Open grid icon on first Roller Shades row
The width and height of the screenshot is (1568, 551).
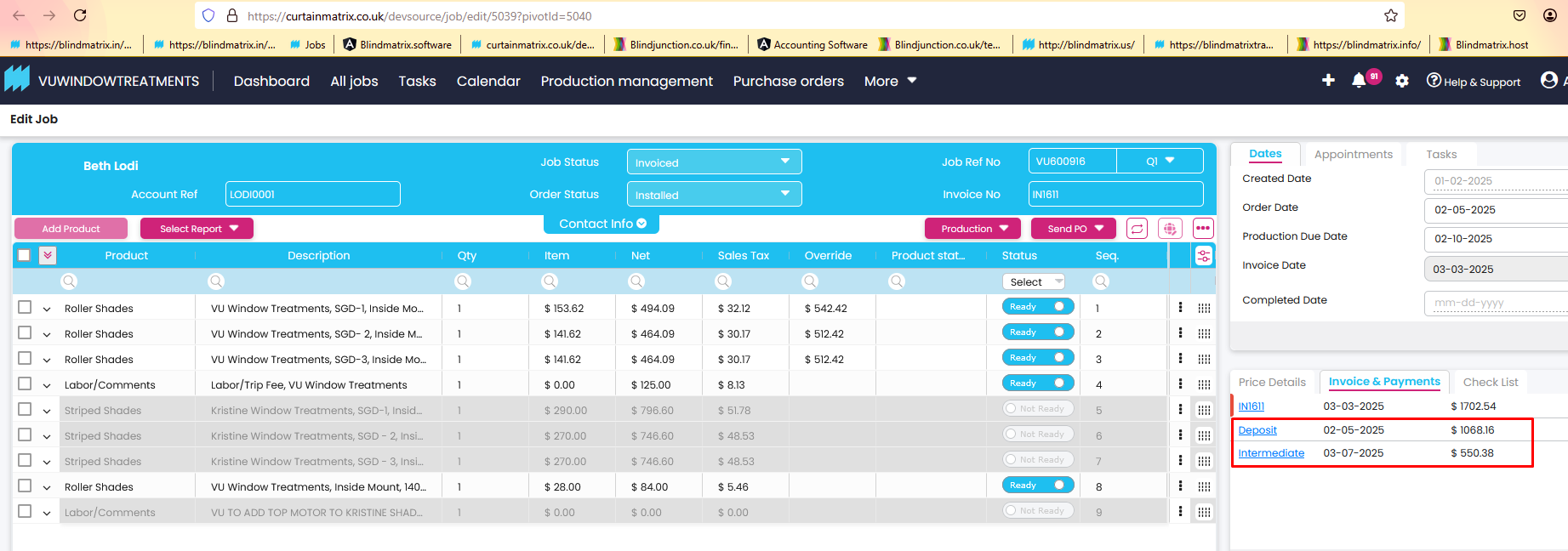point(1204,308)
